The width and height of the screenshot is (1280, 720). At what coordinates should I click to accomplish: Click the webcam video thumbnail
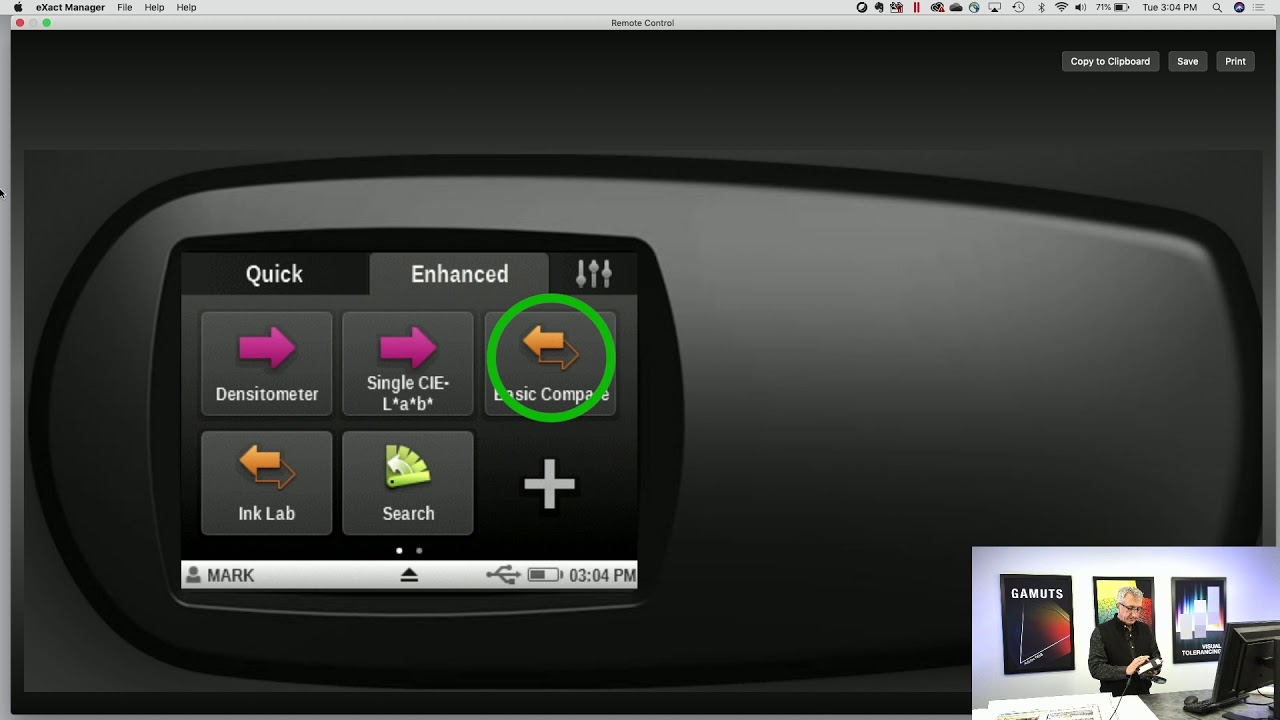tap(1126, 632)
